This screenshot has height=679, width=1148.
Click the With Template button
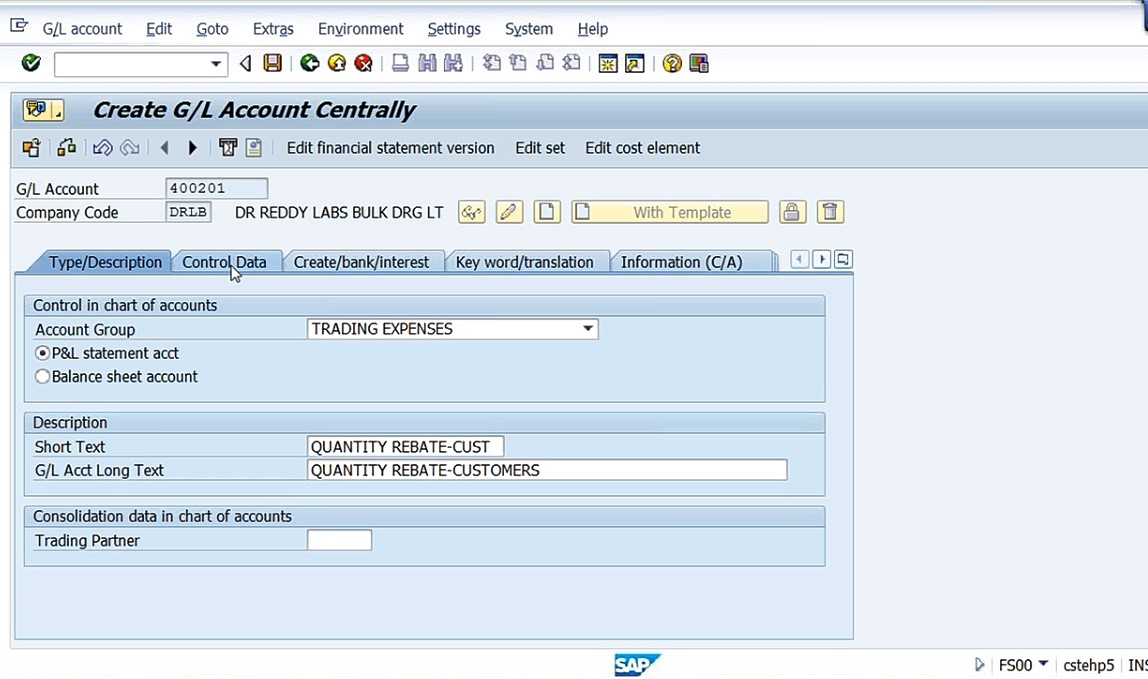(670, 212)
